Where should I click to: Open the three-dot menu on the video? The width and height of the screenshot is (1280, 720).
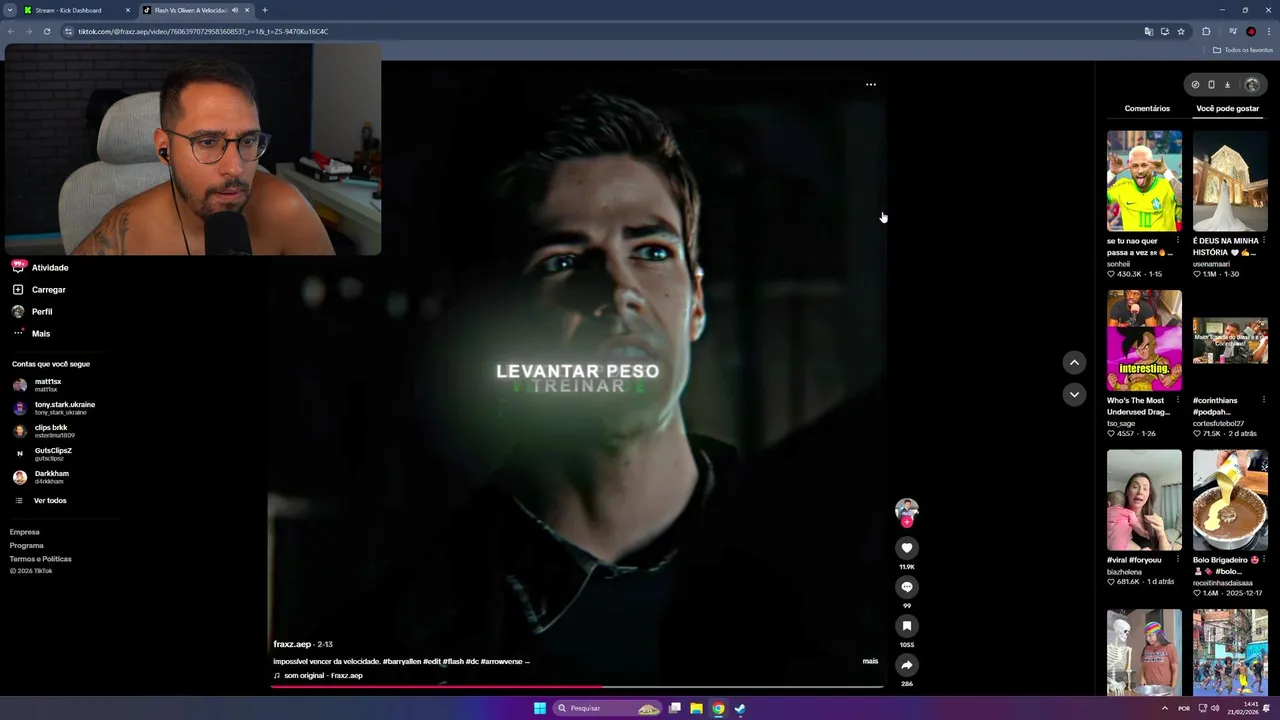tap(871, 85)
